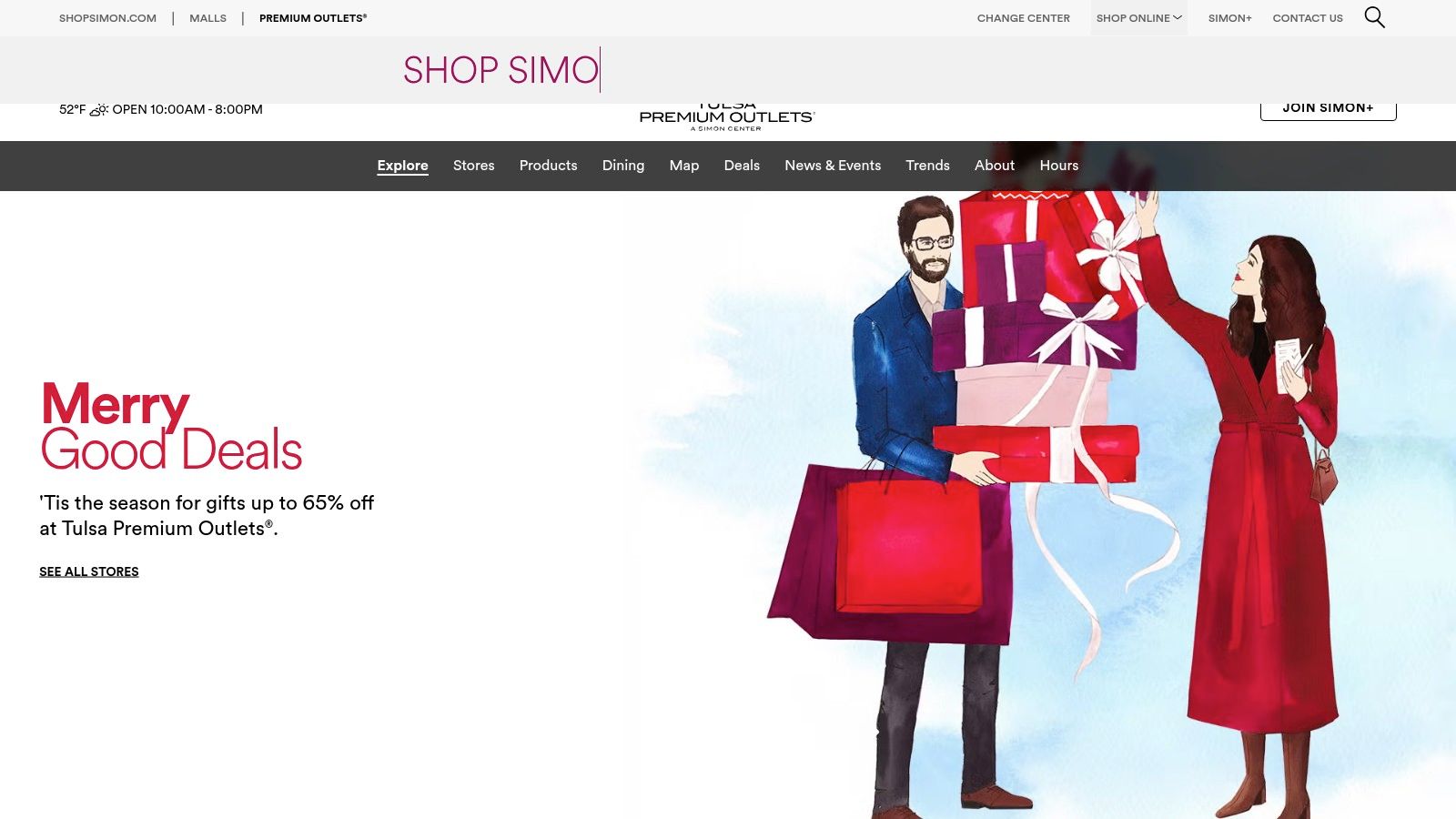Follow the See All Stores link

click(89, 571)
